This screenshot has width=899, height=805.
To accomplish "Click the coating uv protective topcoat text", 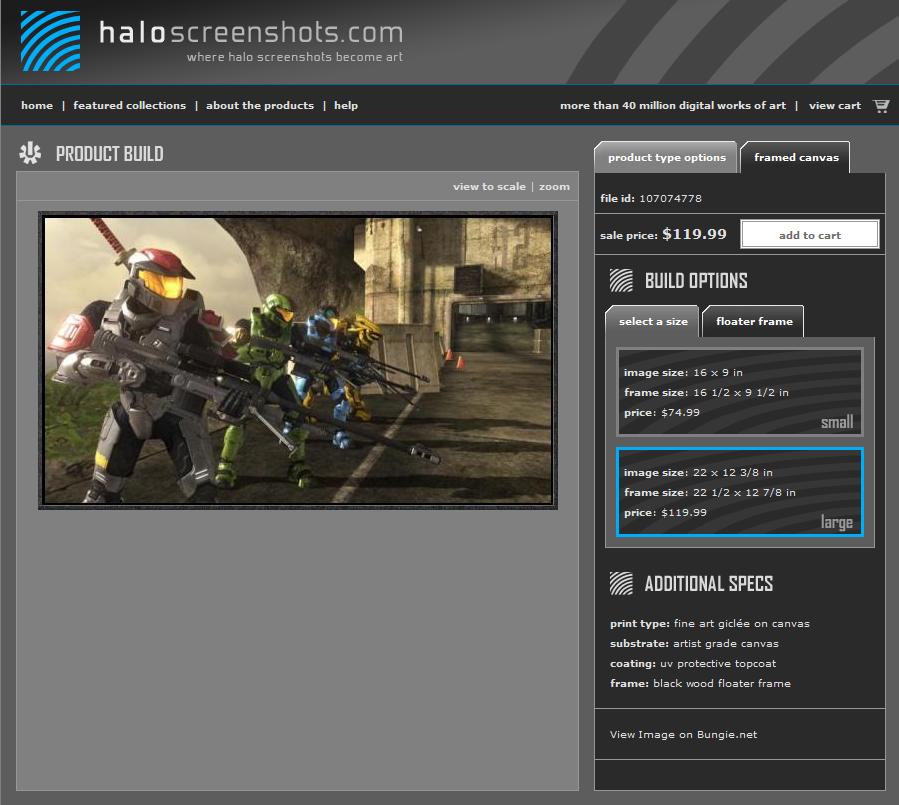I will (x=693, y=663).
